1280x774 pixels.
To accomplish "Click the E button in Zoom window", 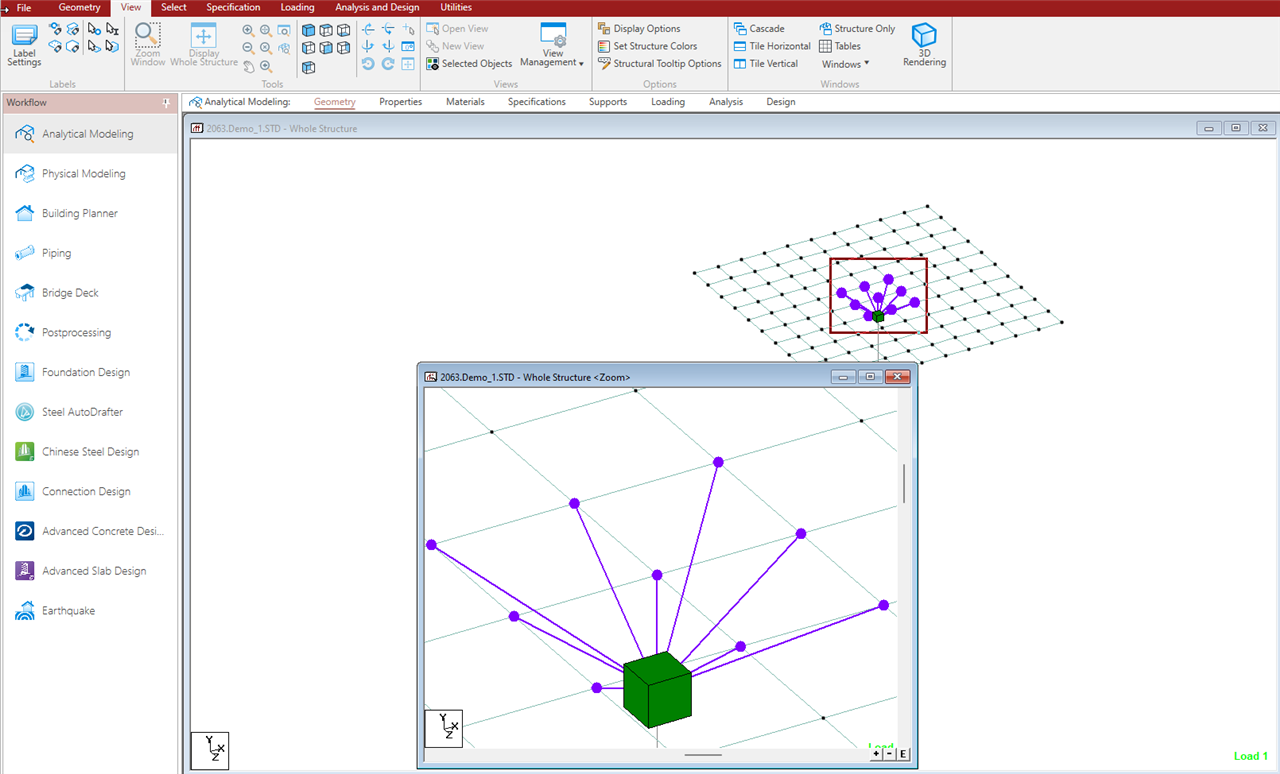I will tap(904, 755).
